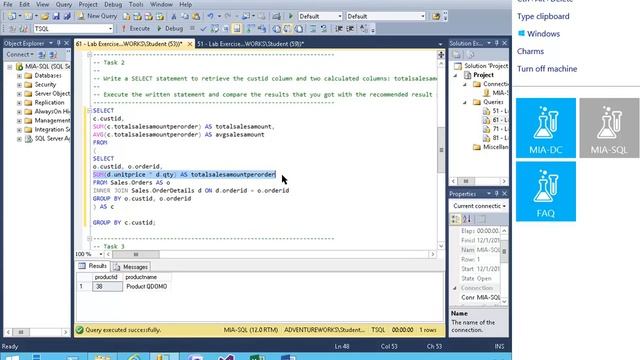Expand the Replication tree node

tap(19, 103)
